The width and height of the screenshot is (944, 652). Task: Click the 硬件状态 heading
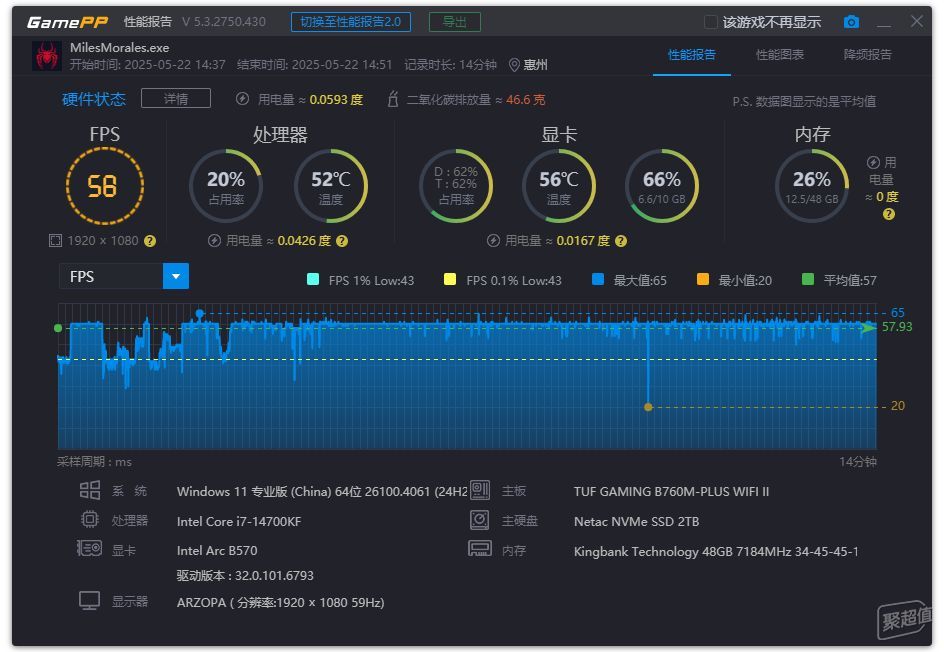94,99
